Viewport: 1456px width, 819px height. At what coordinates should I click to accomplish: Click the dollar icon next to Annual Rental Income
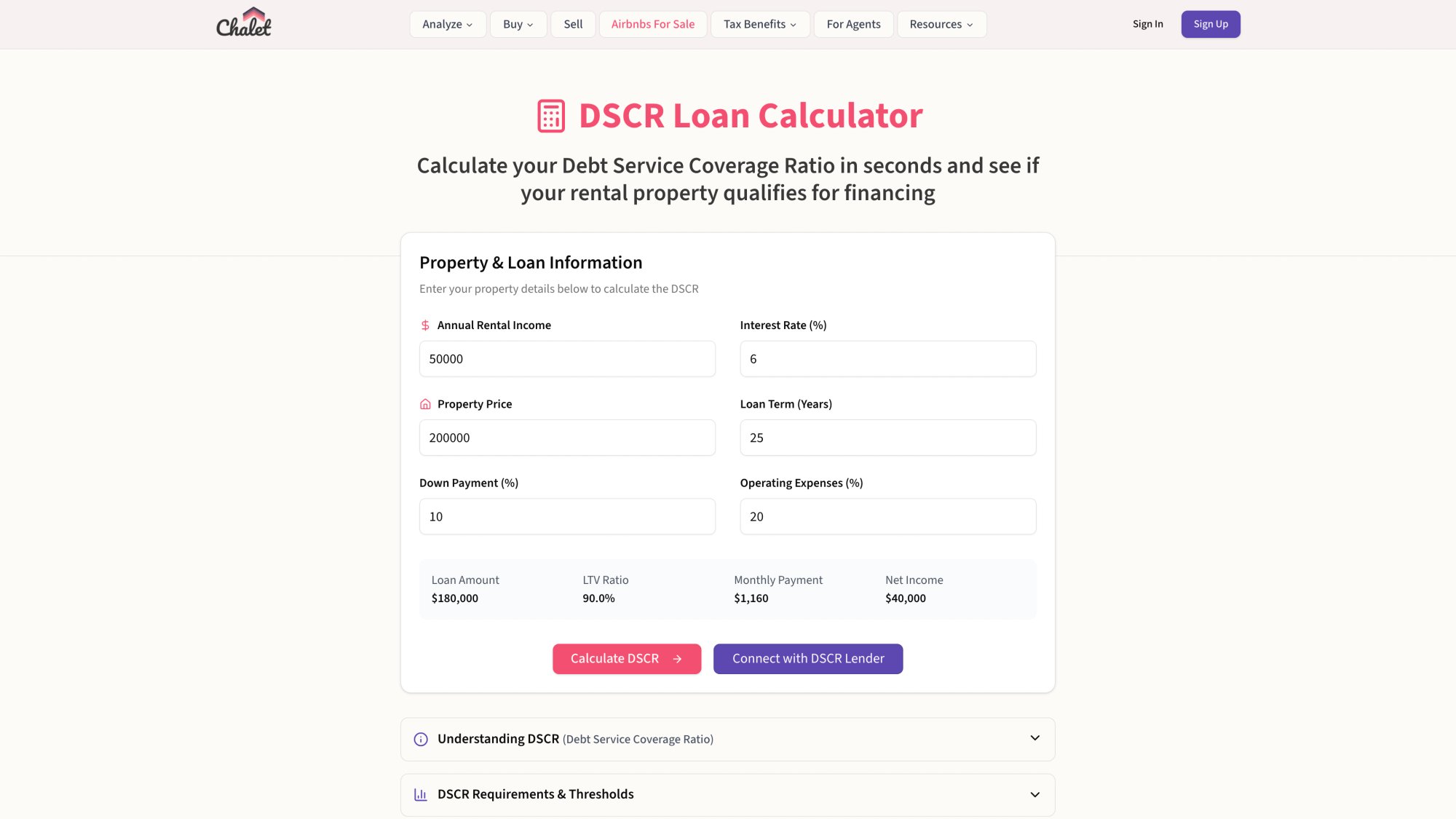[x=424, y=325]
